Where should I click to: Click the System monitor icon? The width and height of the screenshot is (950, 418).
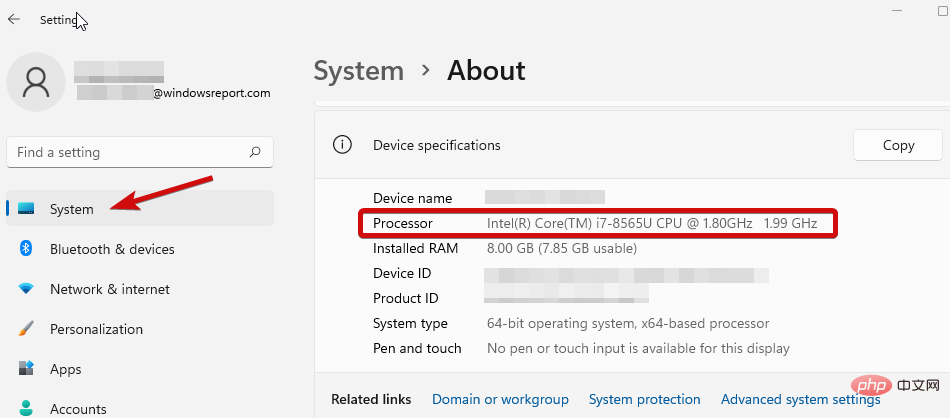26,209
